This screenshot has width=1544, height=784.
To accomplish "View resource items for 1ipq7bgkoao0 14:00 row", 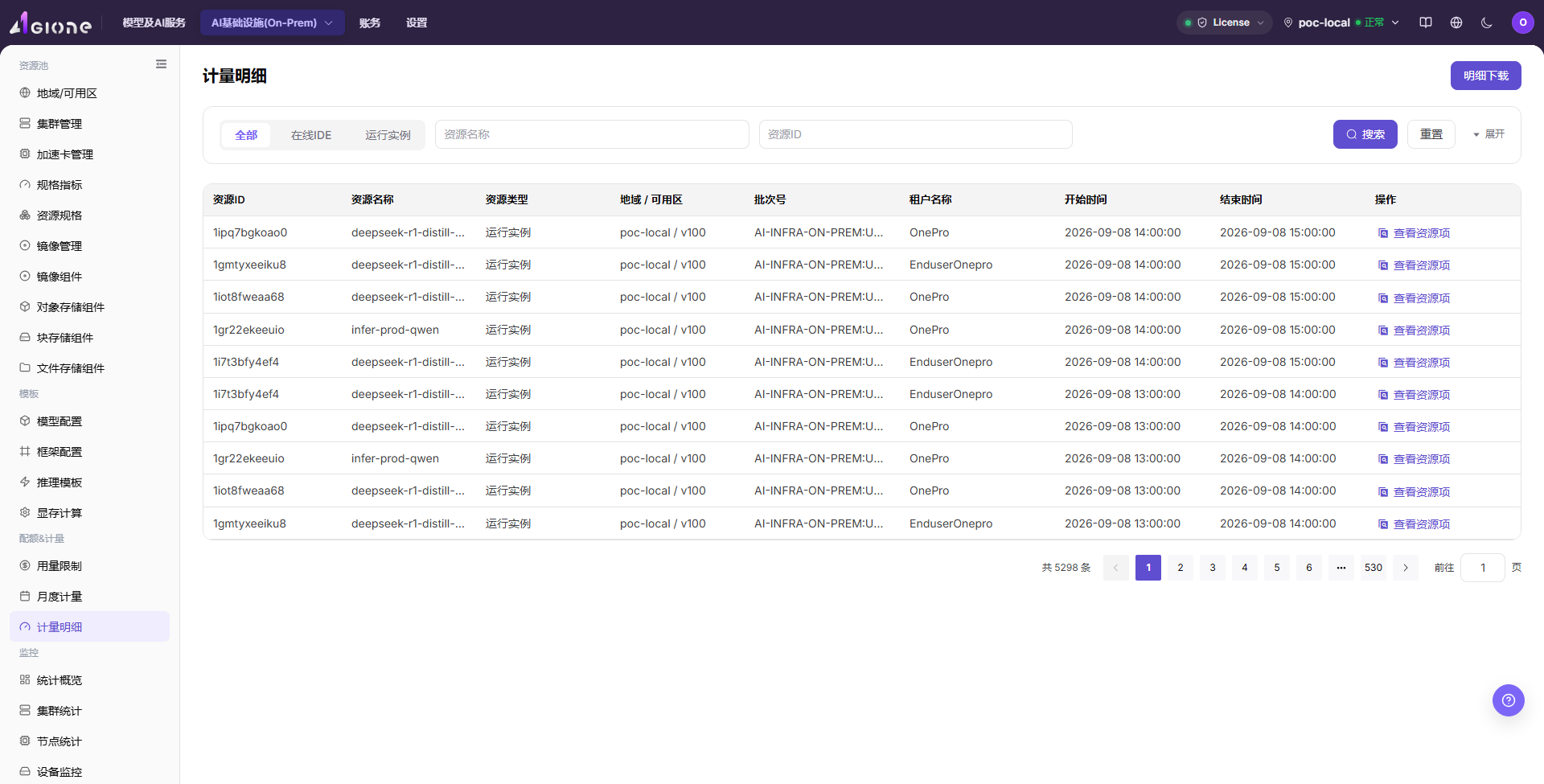I will point(1415,233).
